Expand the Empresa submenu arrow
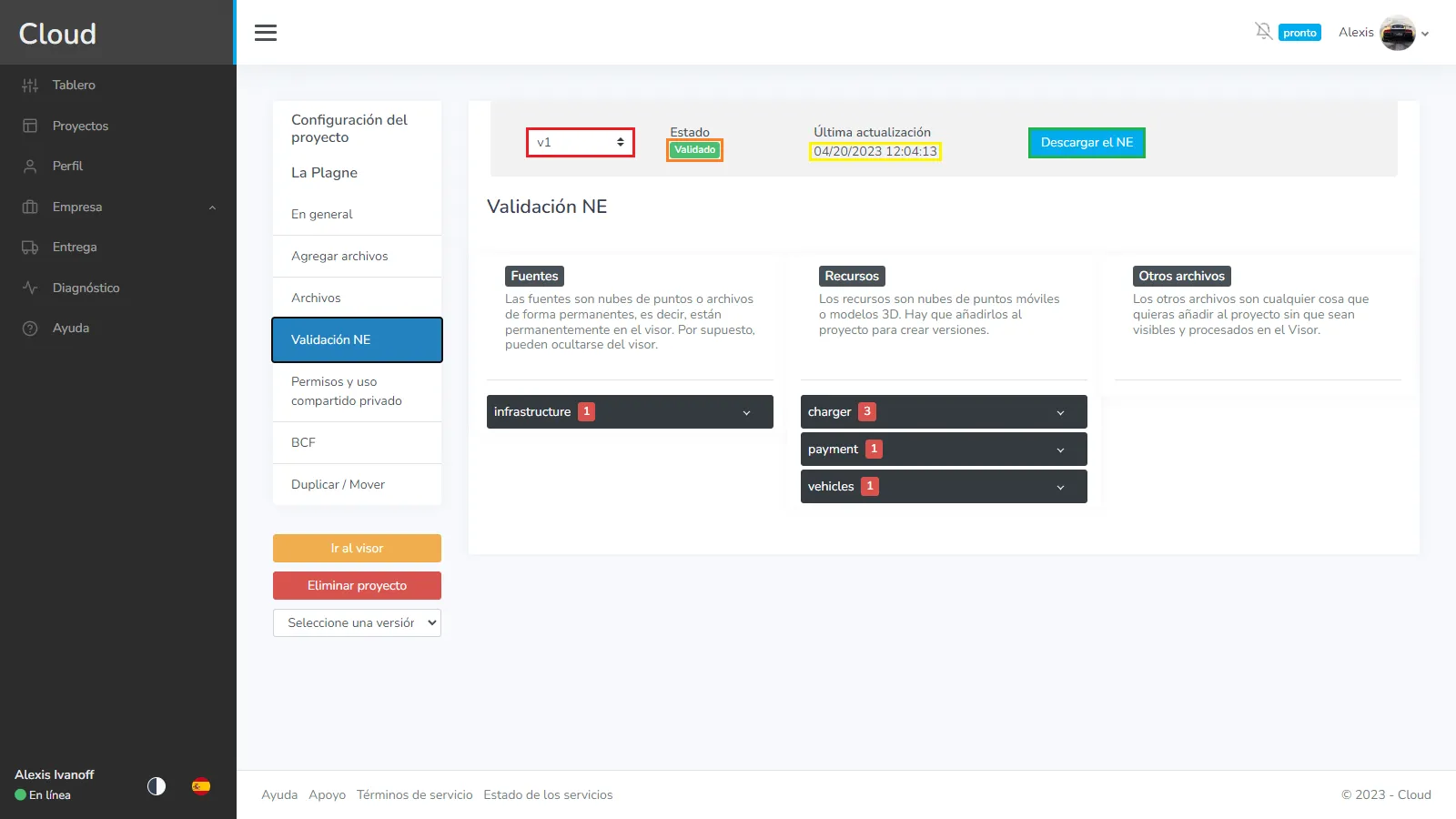 (212, 207)
